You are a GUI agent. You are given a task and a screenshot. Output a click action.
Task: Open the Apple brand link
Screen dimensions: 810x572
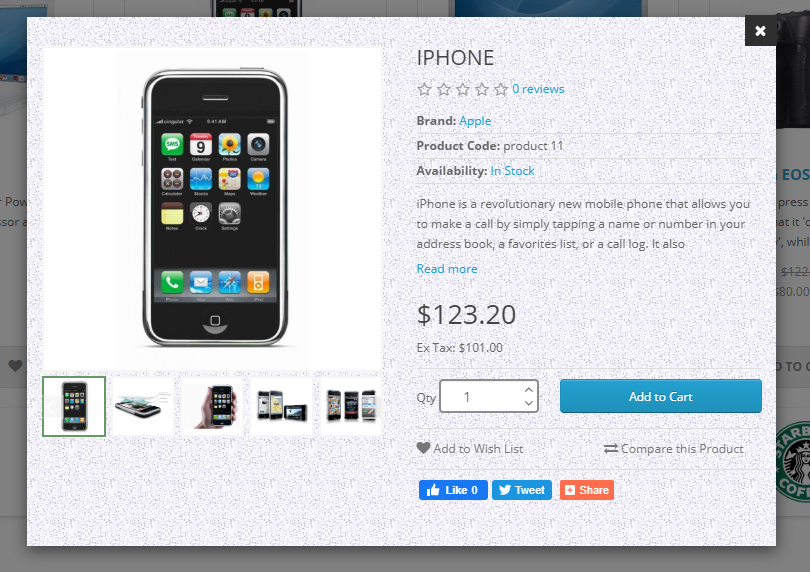pos(475,121)
